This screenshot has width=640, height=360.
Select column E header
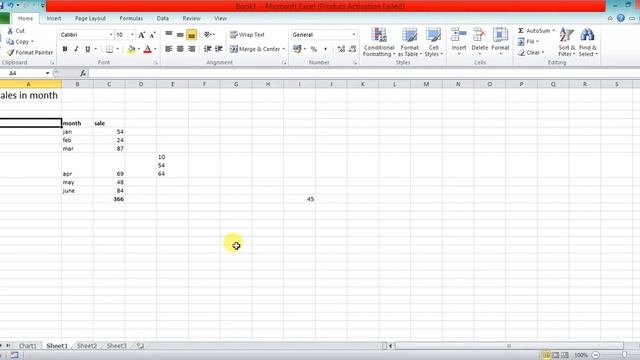(172, 84)
